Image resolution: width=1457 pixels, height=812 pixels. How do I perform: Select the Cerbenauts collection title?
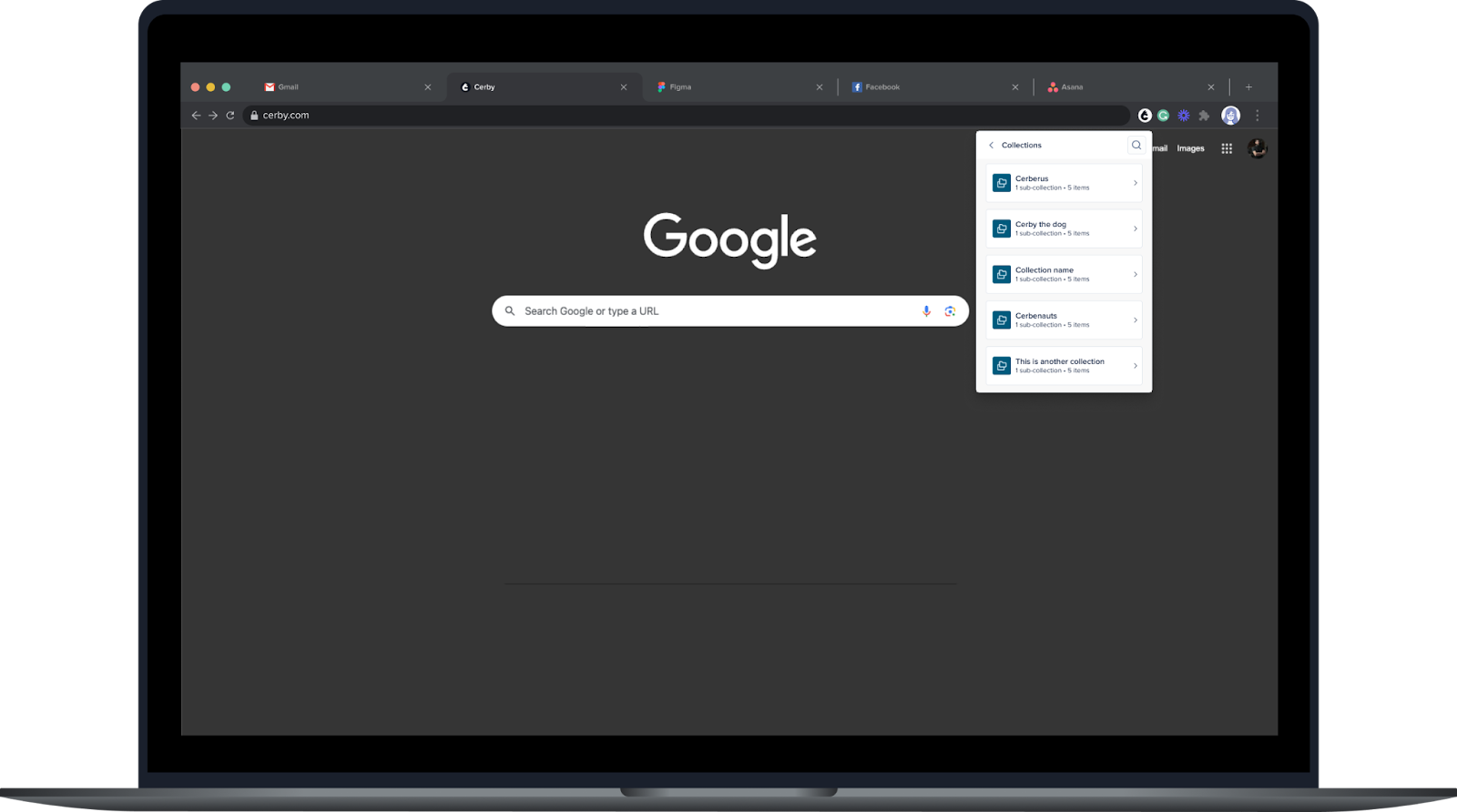(1036, 316)
